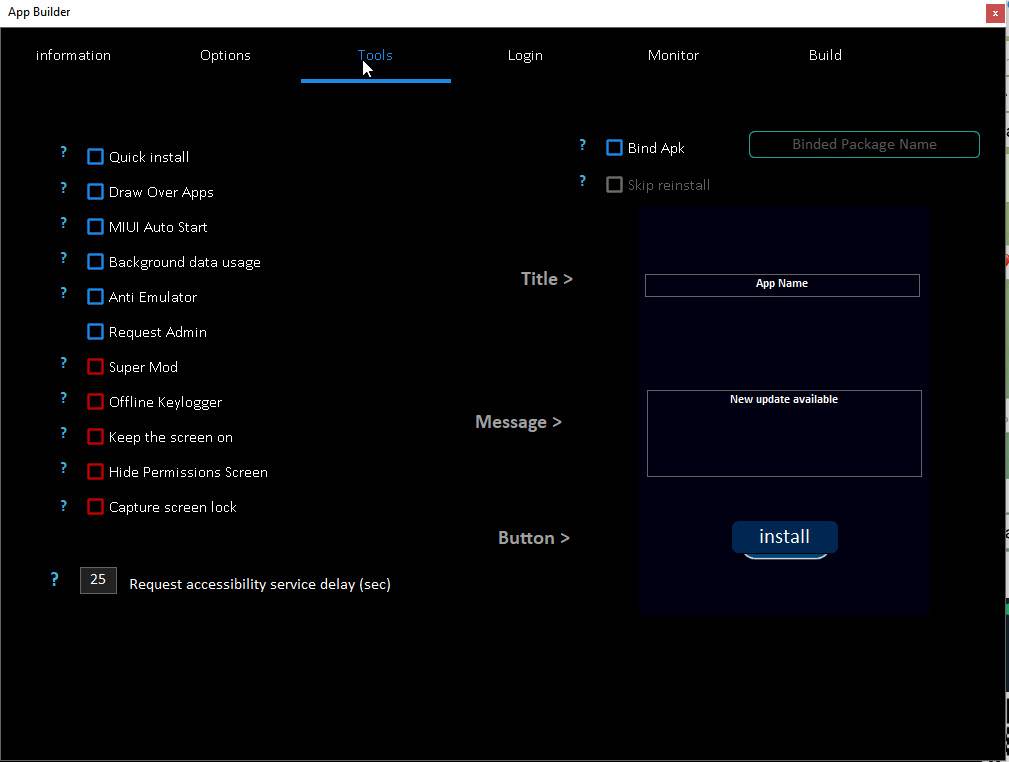Open the Options tab
The width and height of the screenshot is (1009, 762).
coord(225,55)
